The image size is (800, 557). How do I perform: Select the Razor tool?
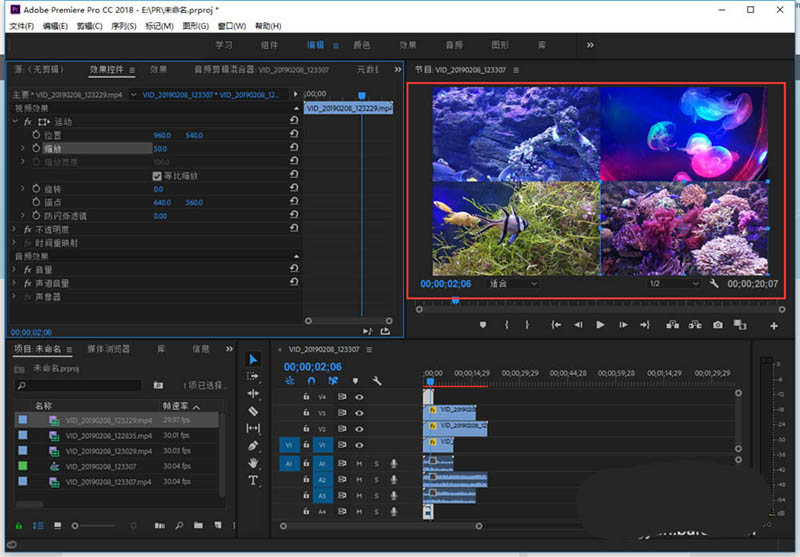pos(253,411)
